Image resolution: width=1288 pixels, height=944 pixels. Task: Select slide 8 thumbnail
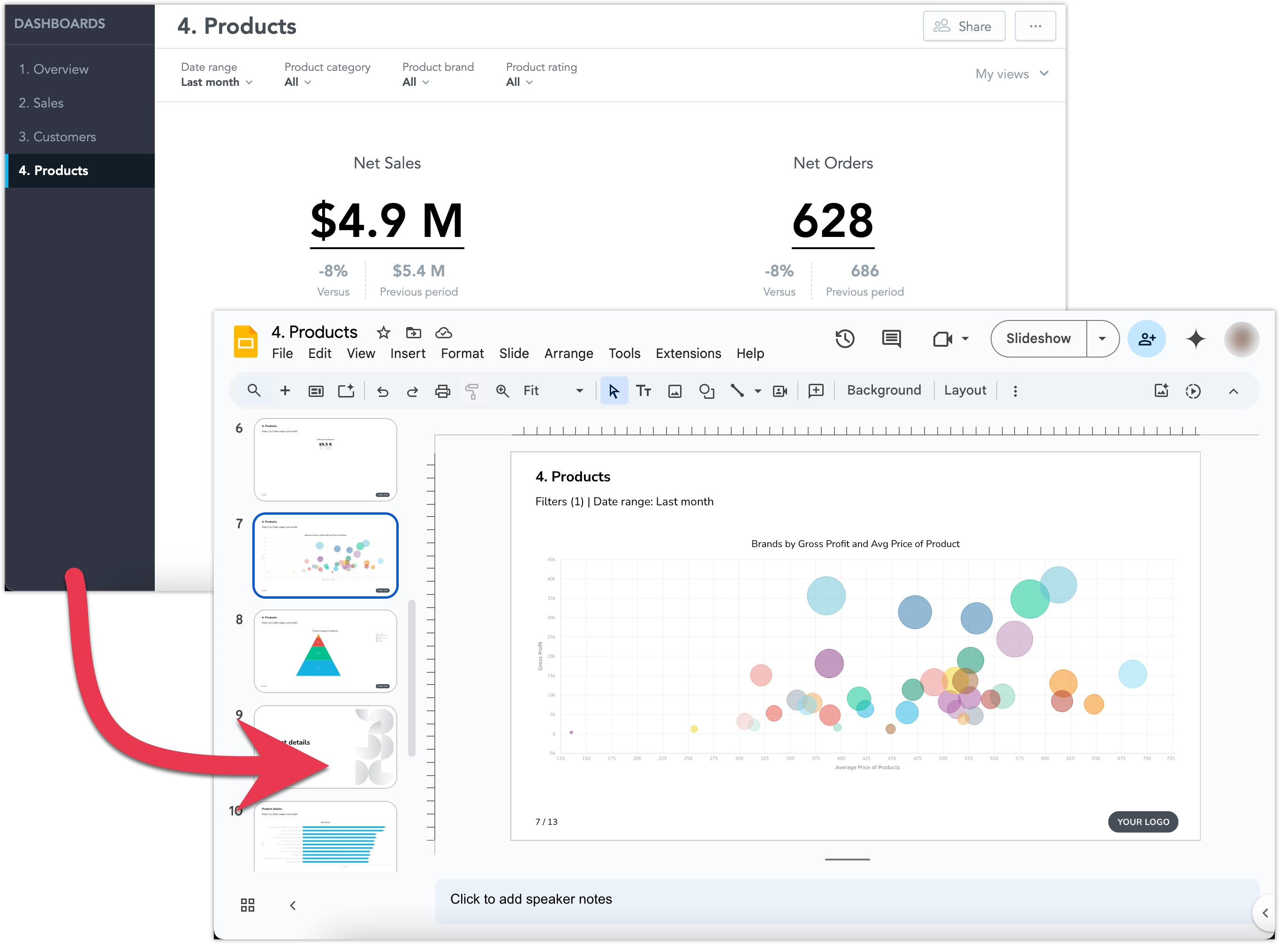325,651
